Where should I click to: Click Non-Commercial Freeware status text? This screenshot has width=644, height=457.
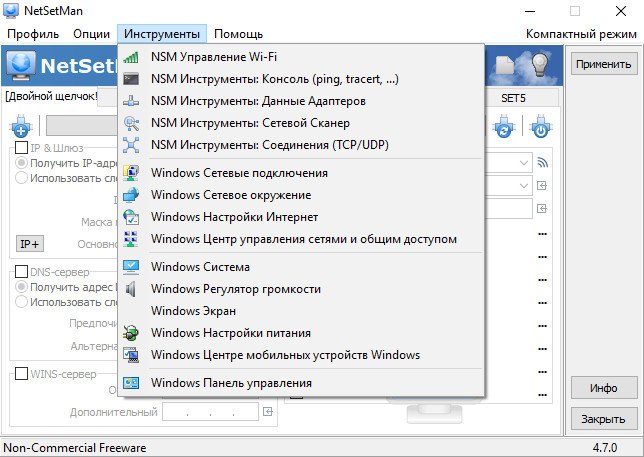tap(75, 448)
